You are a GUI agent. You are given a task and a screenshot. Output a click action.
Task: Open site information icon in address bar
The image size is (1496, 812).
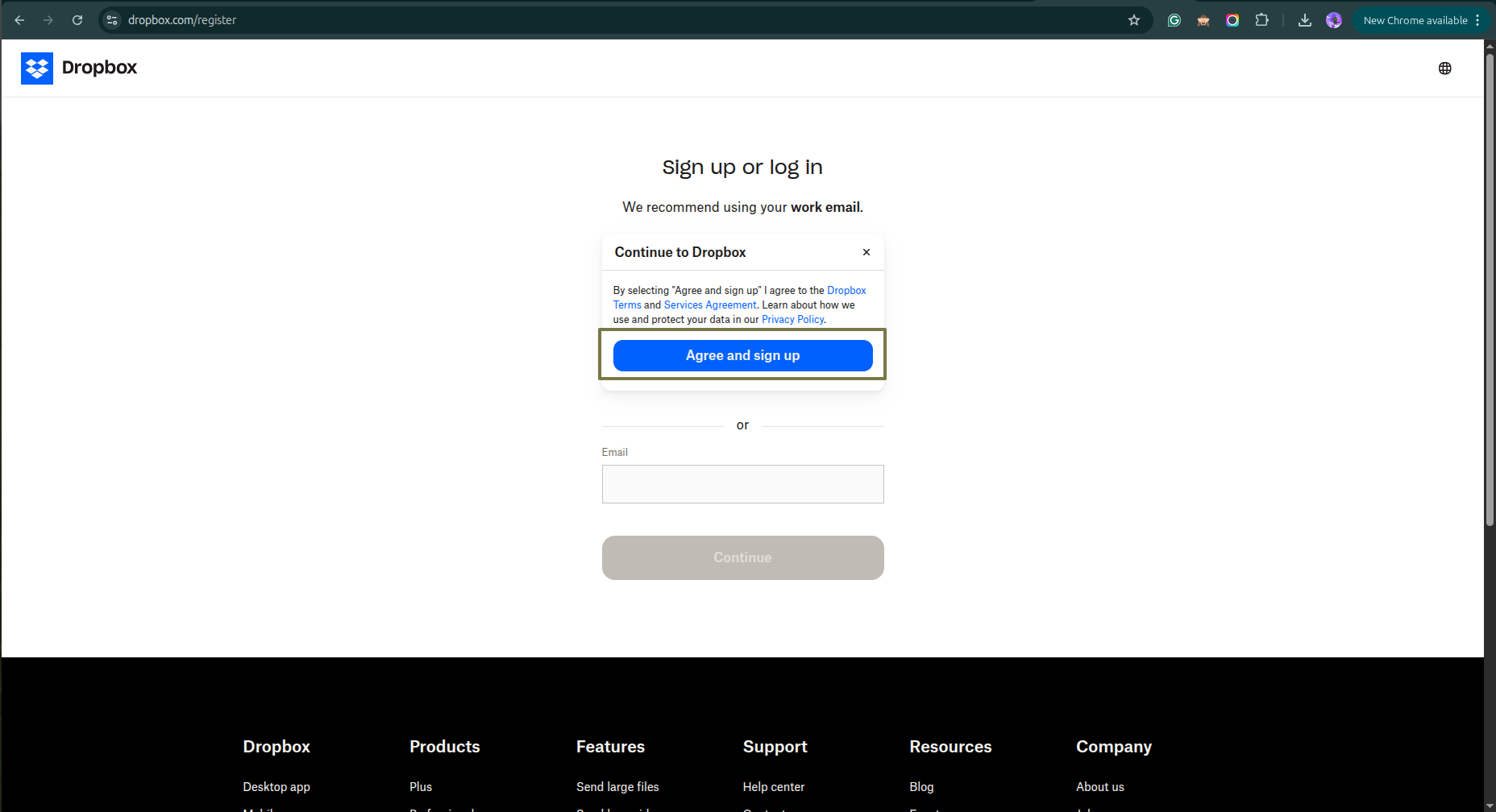(x=112, y=20)
